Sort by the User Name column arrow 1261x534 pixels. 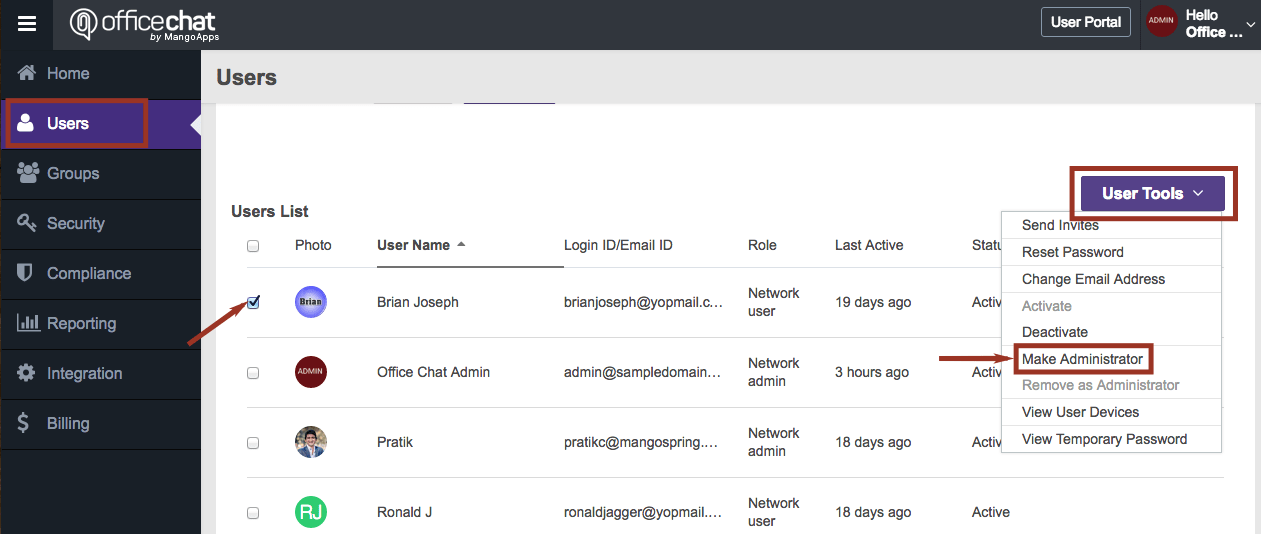(x=461, y=245)
